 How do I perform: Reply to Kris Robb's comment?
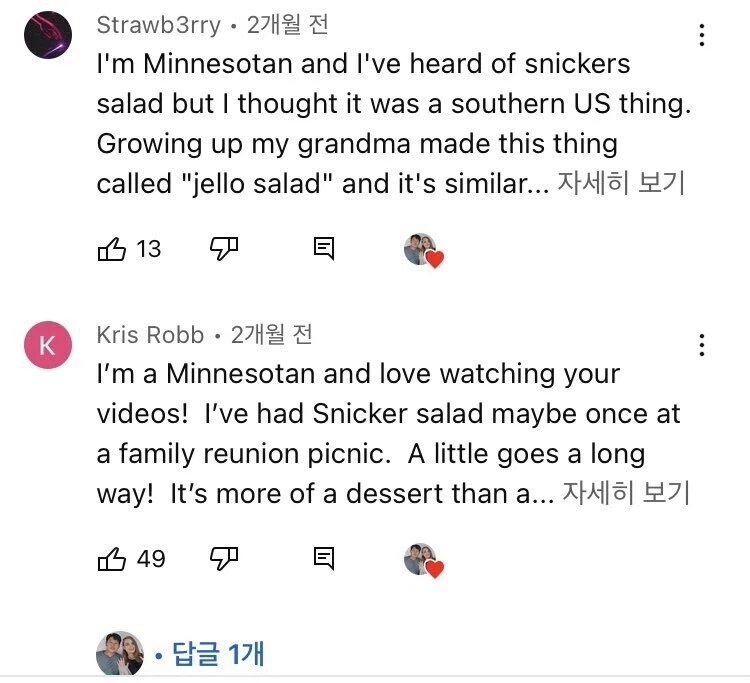[323, 559]
